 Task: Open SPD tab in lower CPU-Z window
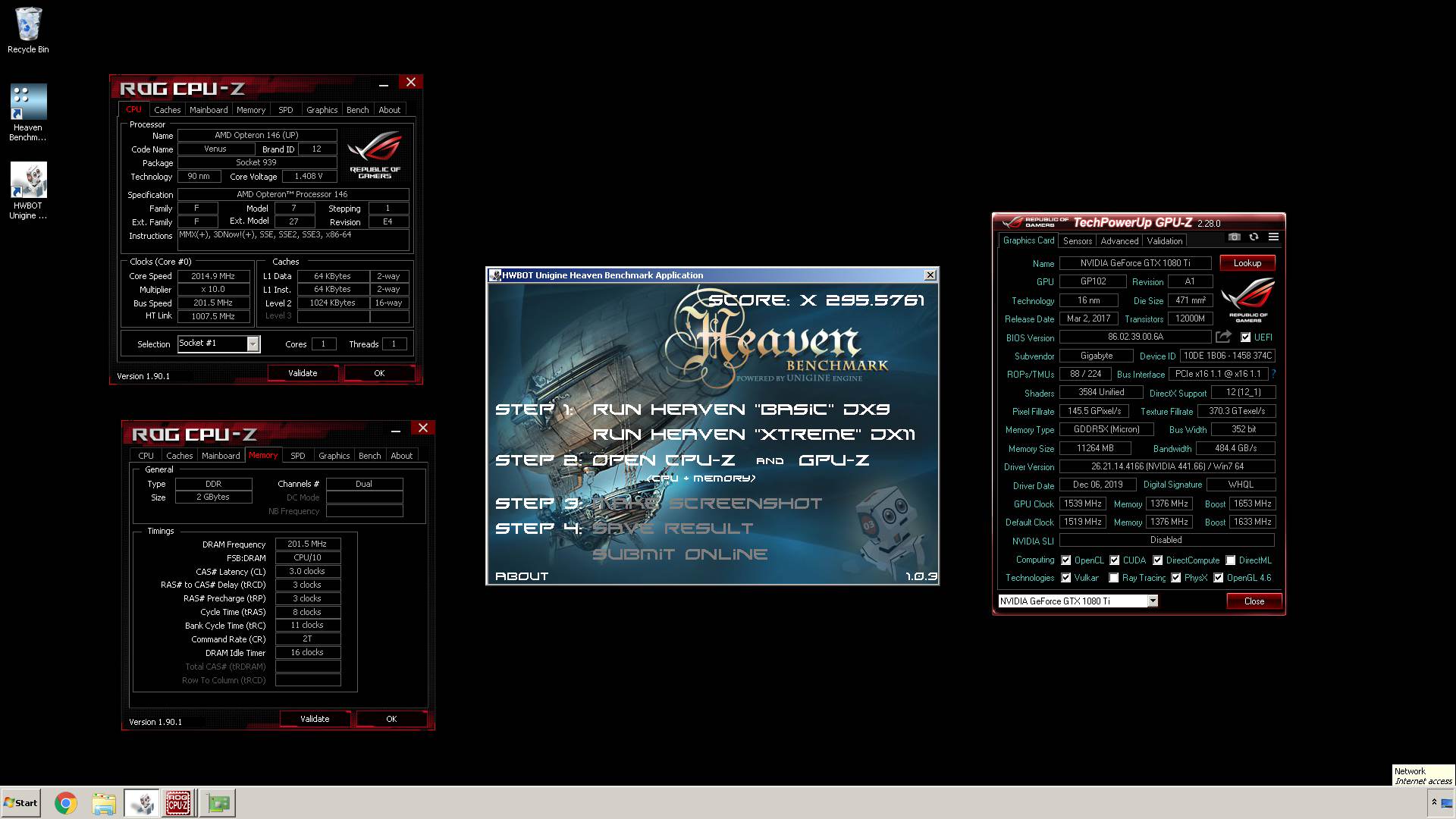[x=298, y=456]
